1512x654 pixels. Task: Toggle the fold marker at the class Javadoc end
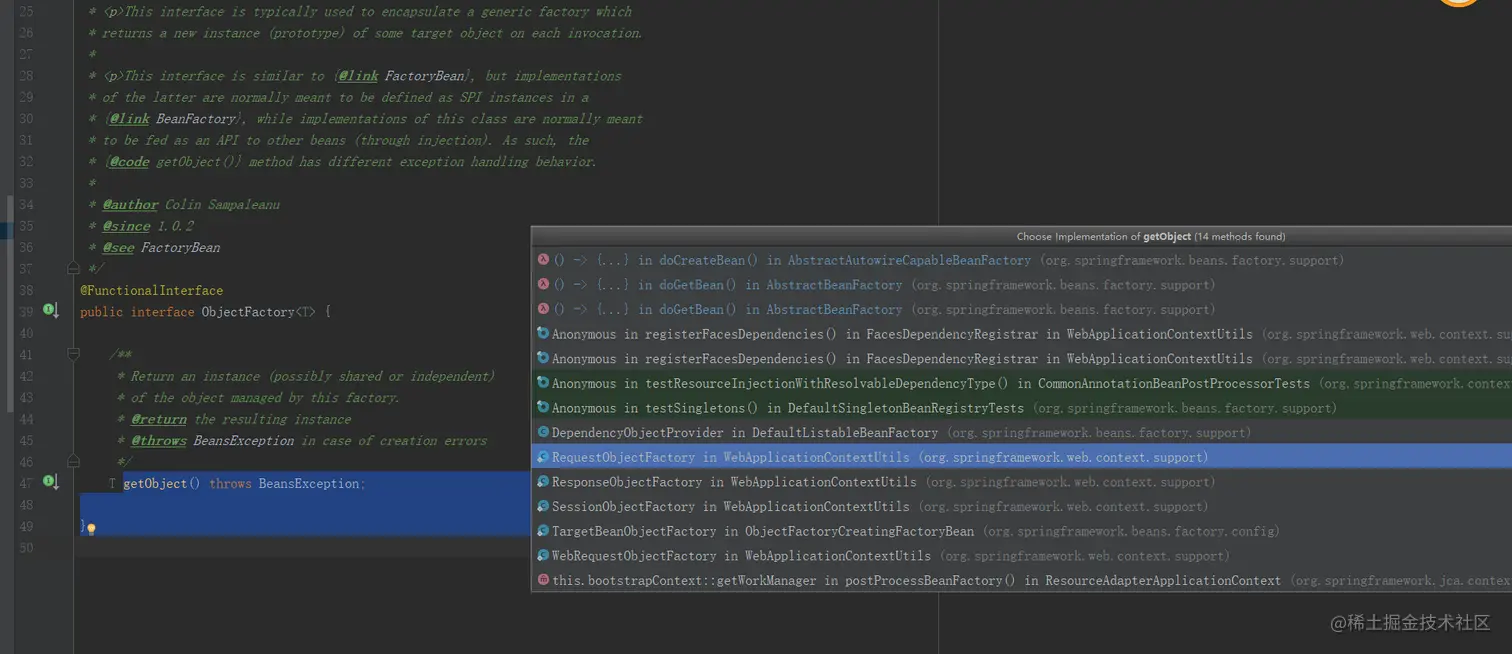click(x=73, y=268)
